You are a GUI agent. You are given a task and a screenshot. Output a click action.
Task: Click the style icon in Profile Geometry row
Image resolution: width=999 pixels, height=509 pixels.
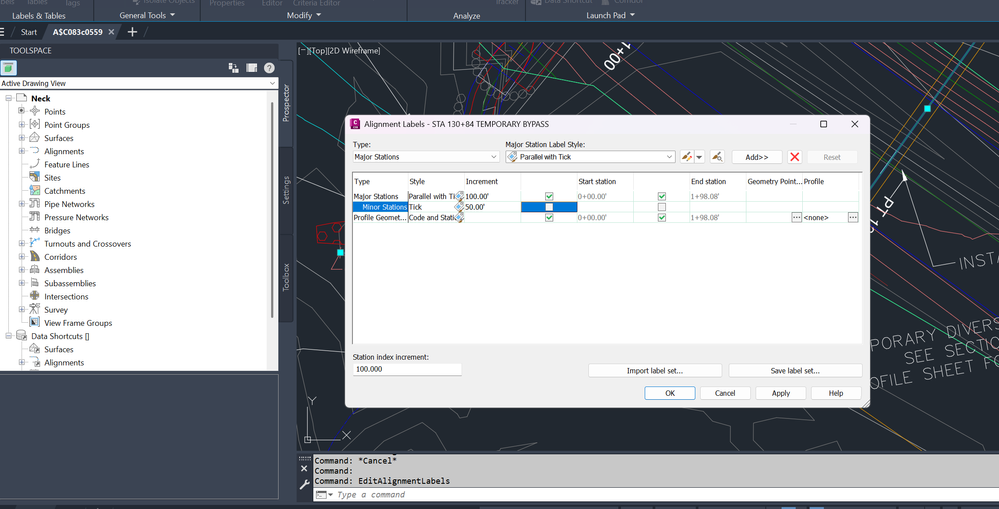coord(459,218)
